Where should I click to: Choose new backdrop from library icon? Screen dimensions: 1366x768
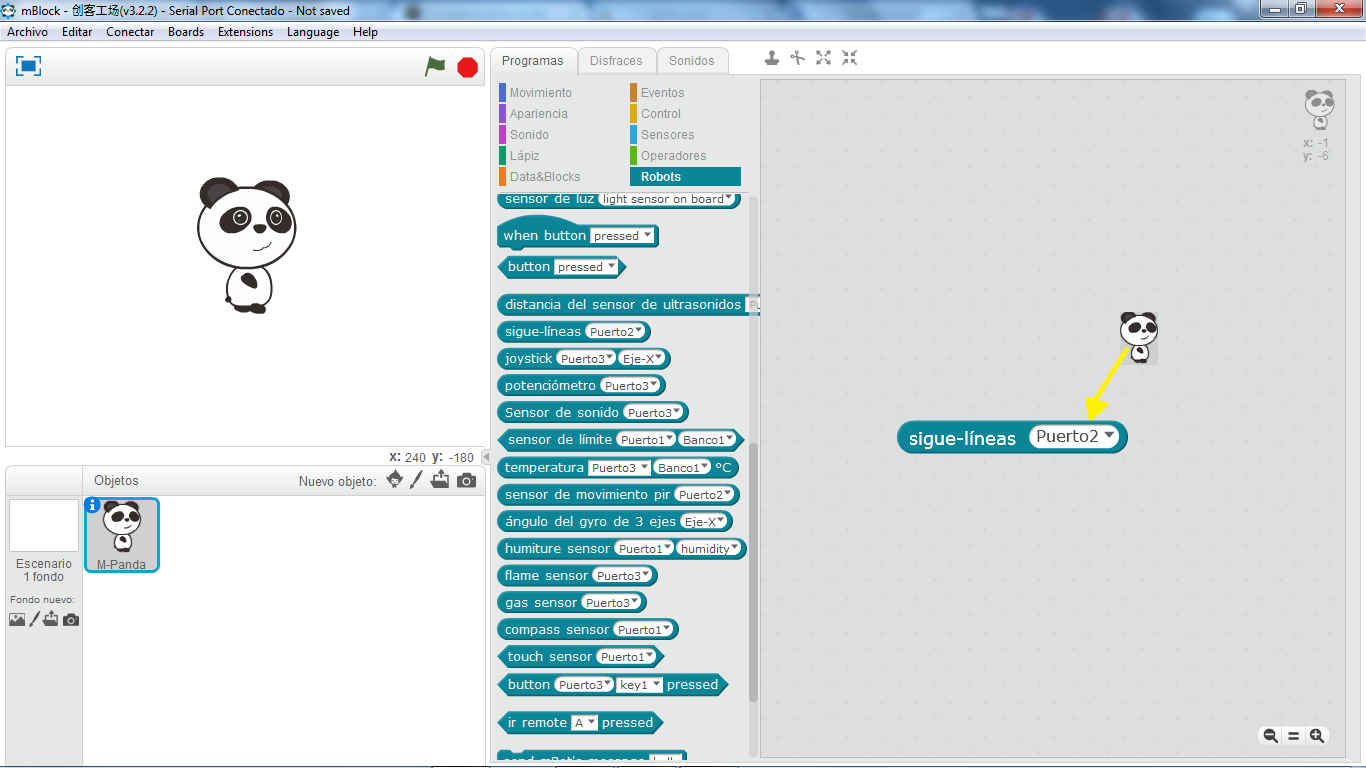[x=17, y=619]
